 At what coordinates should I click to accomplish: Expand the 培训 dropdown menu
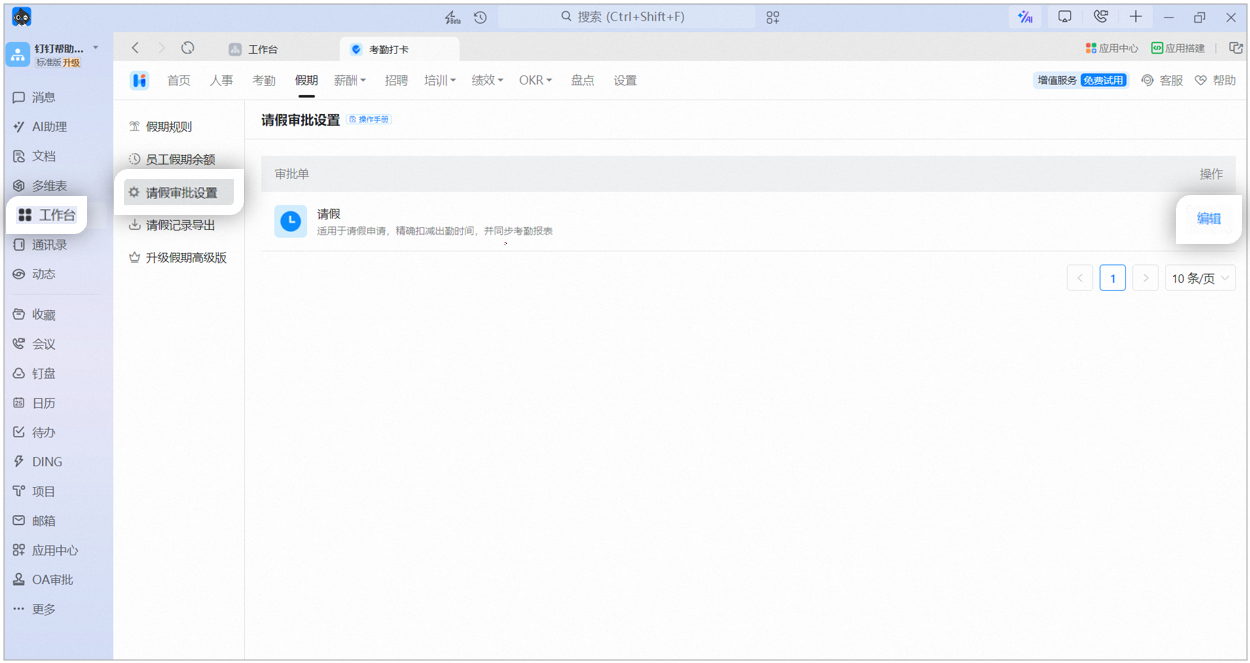click(x=440, y=80)
